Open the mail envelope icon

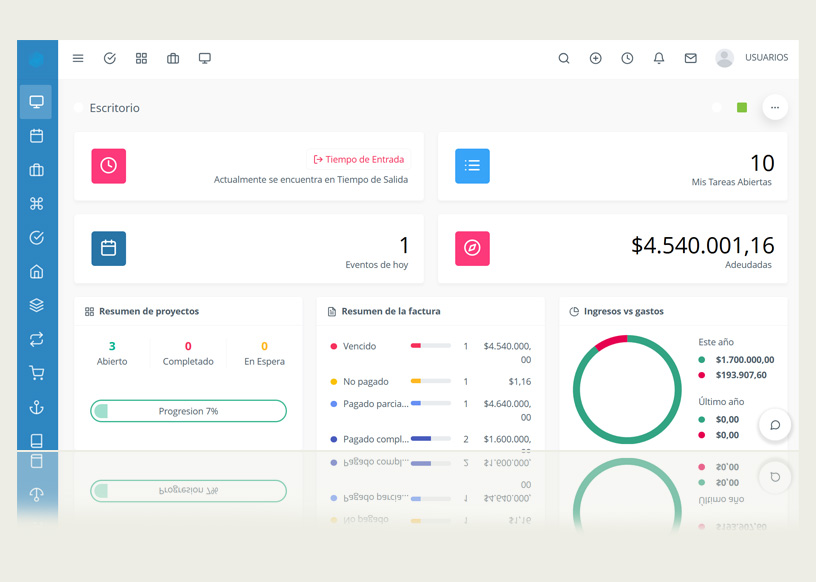pos(691,59)
